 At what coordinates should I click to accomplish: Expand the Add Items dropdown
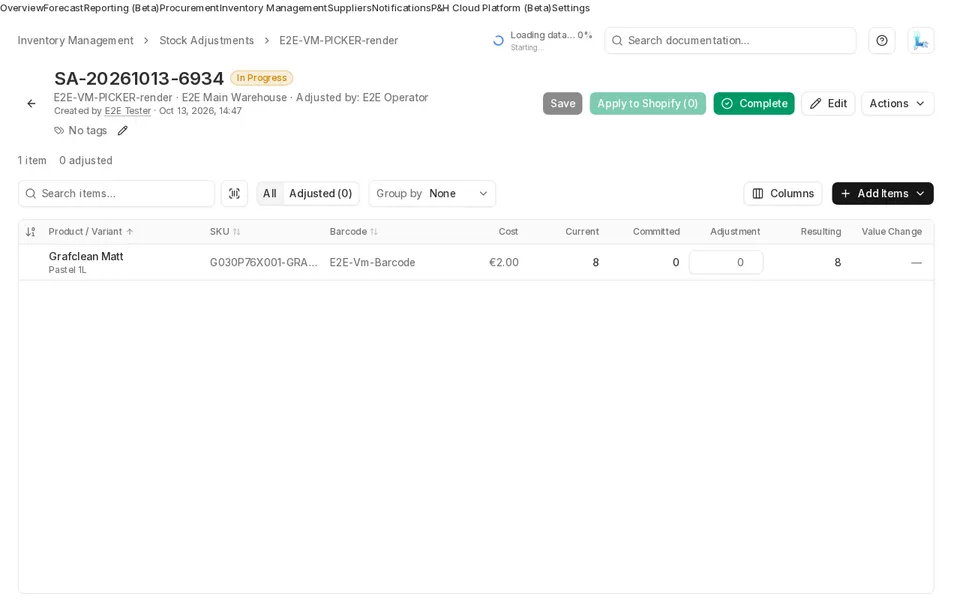click(x=882, y=193)
